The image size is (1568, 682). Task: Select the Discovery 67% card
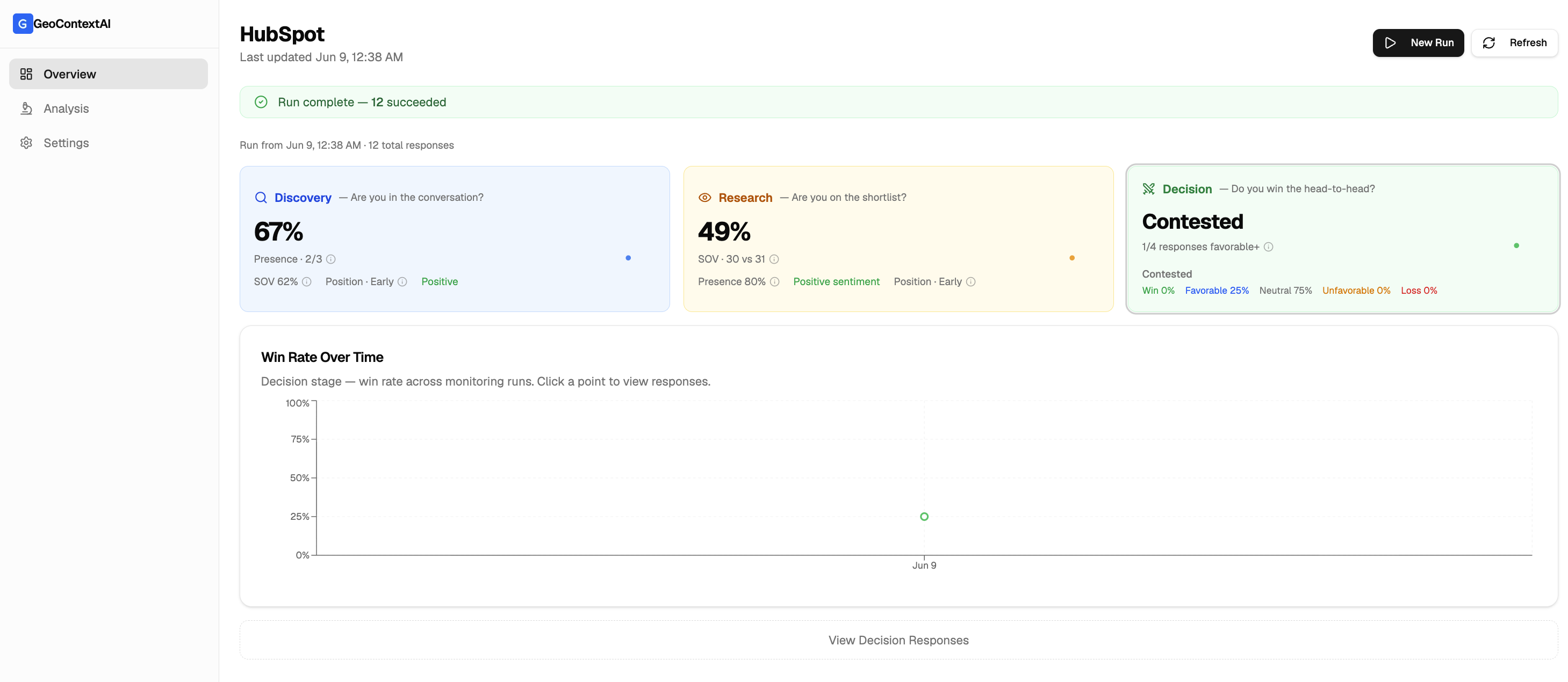(455, 239)
